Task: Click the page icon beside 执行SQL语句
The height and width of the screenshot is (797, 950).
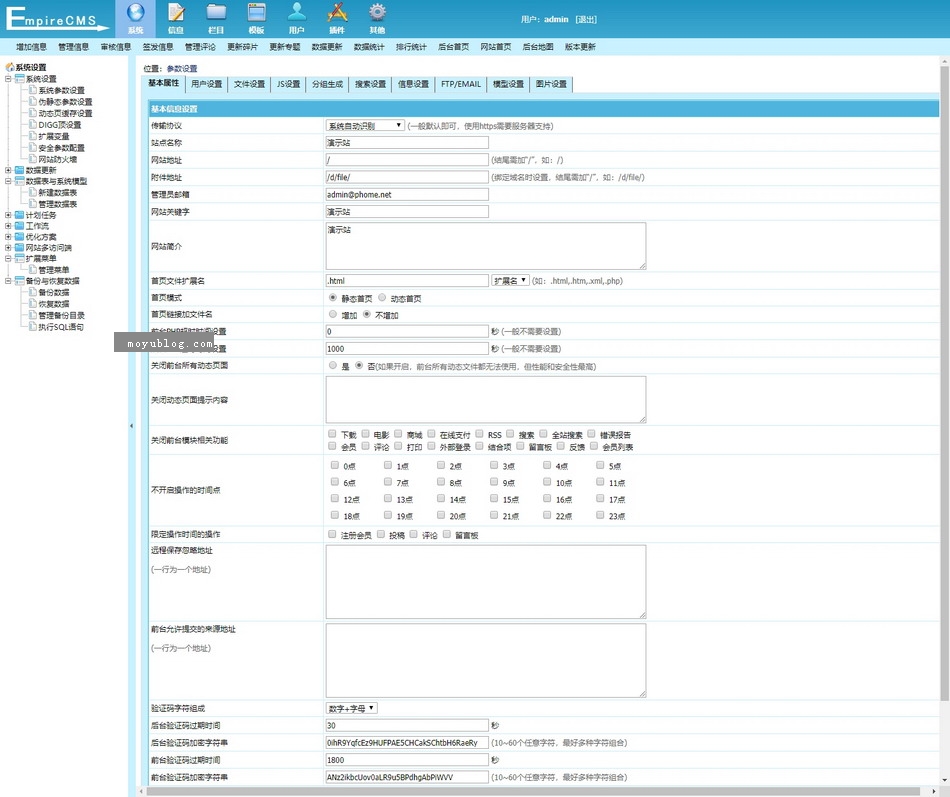Action: coord(33,327)
